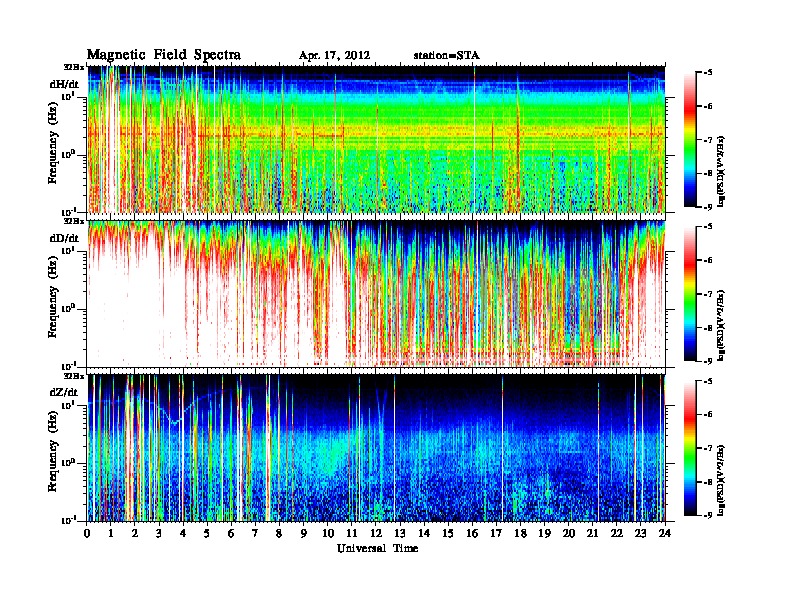The width and height of the screenshot is (792, 612).
Task: Click hour tick "4" on the time axis
Action: 183,534
